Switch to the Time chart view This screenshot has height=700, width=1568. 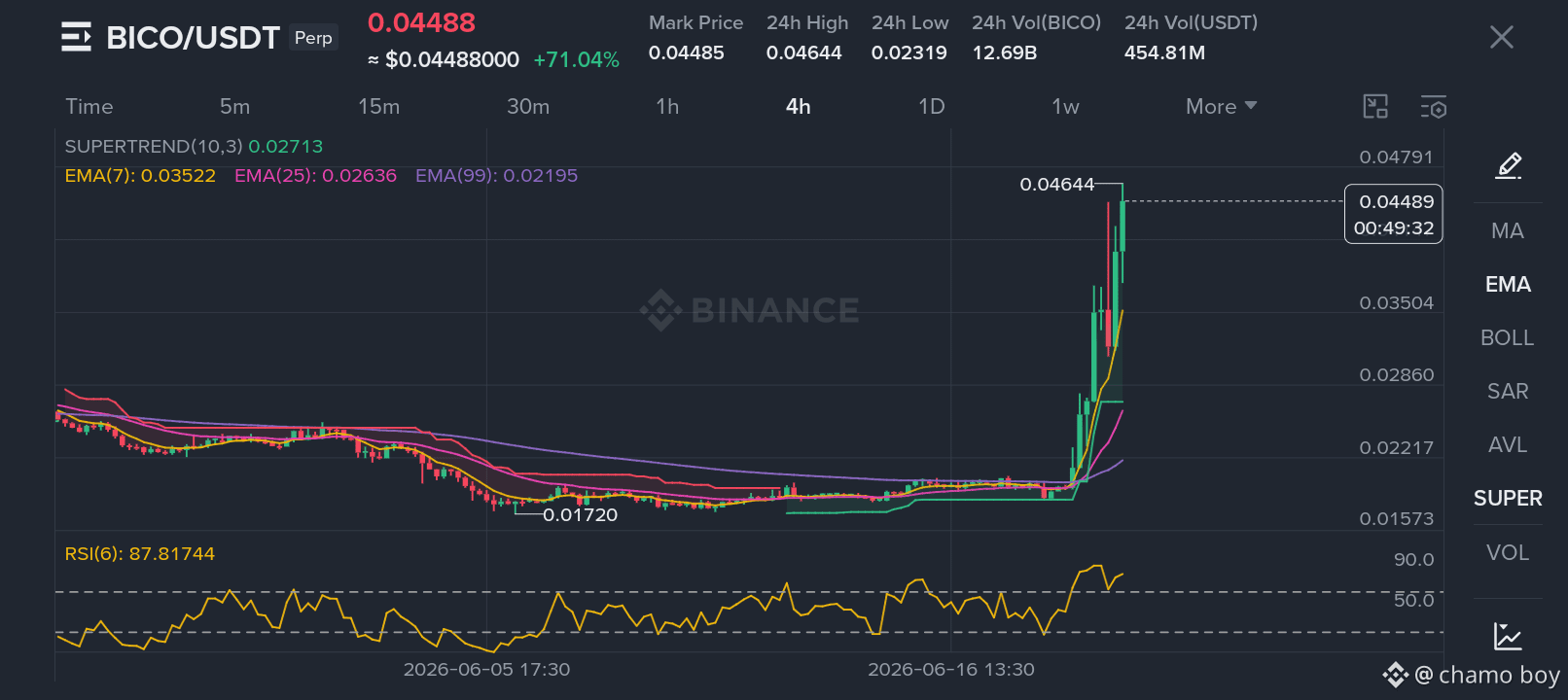(x=89, y=106)
